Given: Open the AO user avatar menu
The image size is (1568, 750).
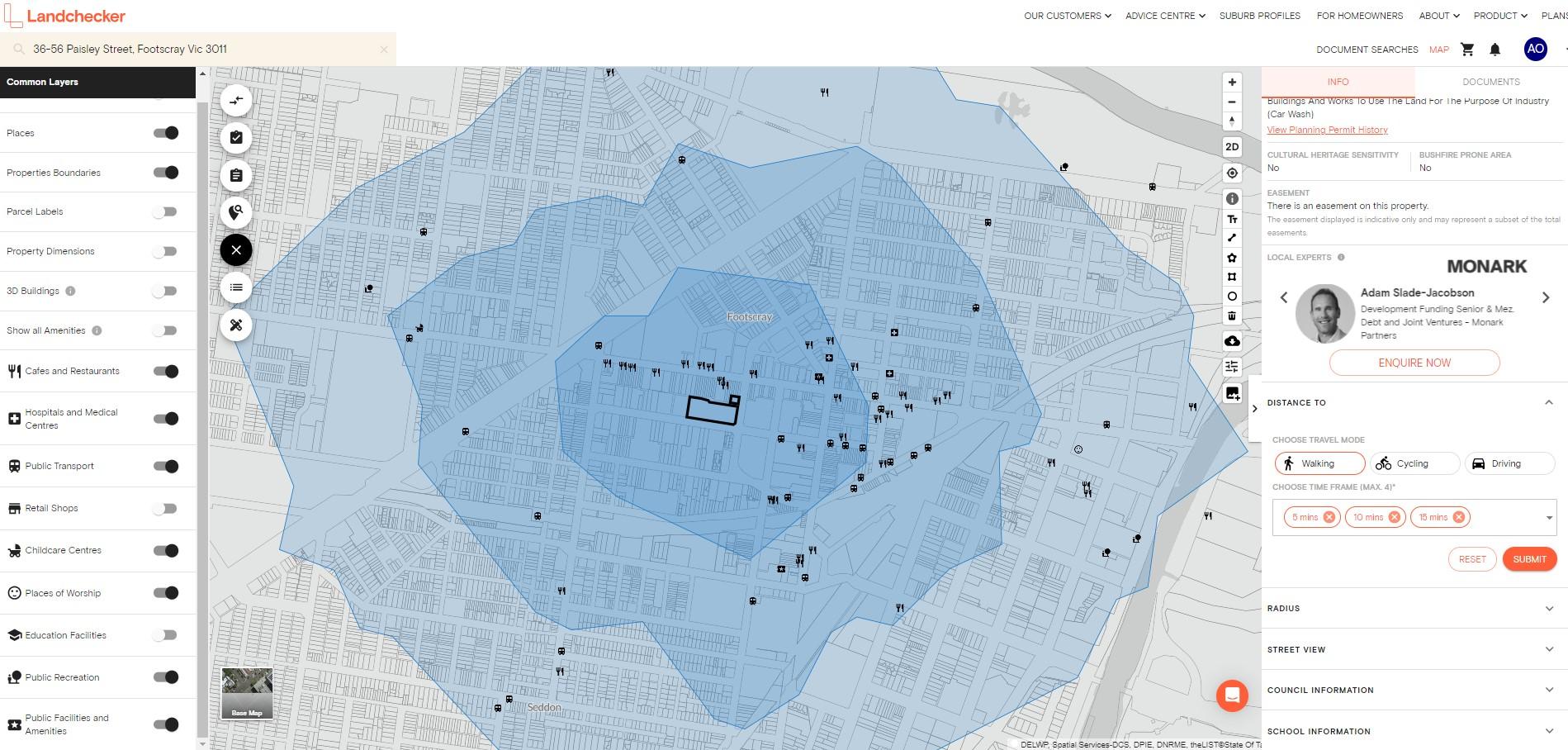Looking at the screenshot, I should [x=1535, y=49].
